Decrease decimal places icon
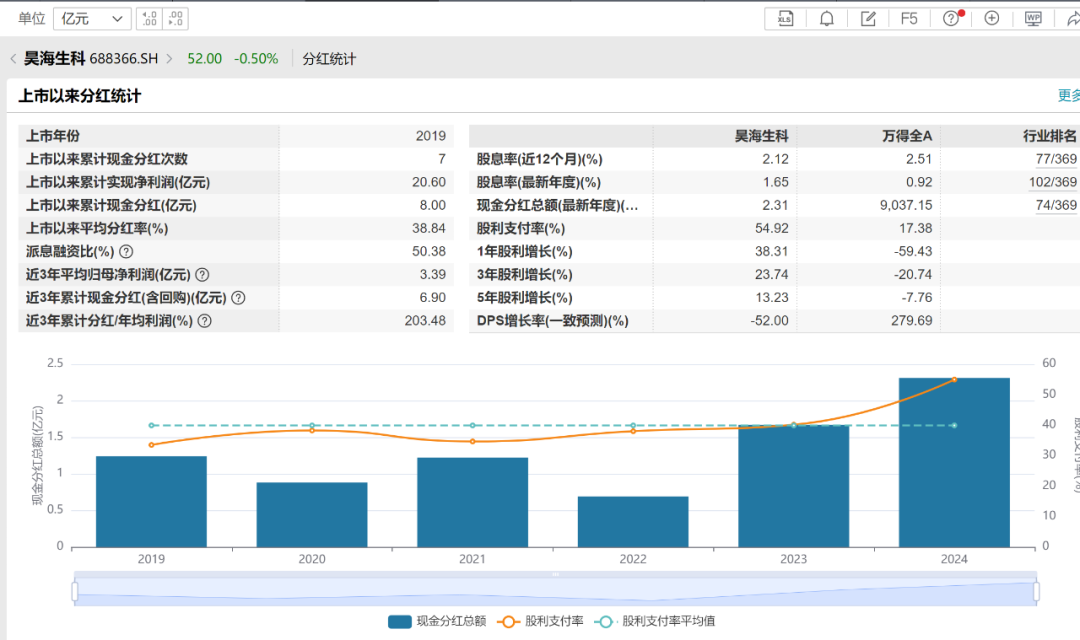The image size is (1080, 640). (175, 18)
